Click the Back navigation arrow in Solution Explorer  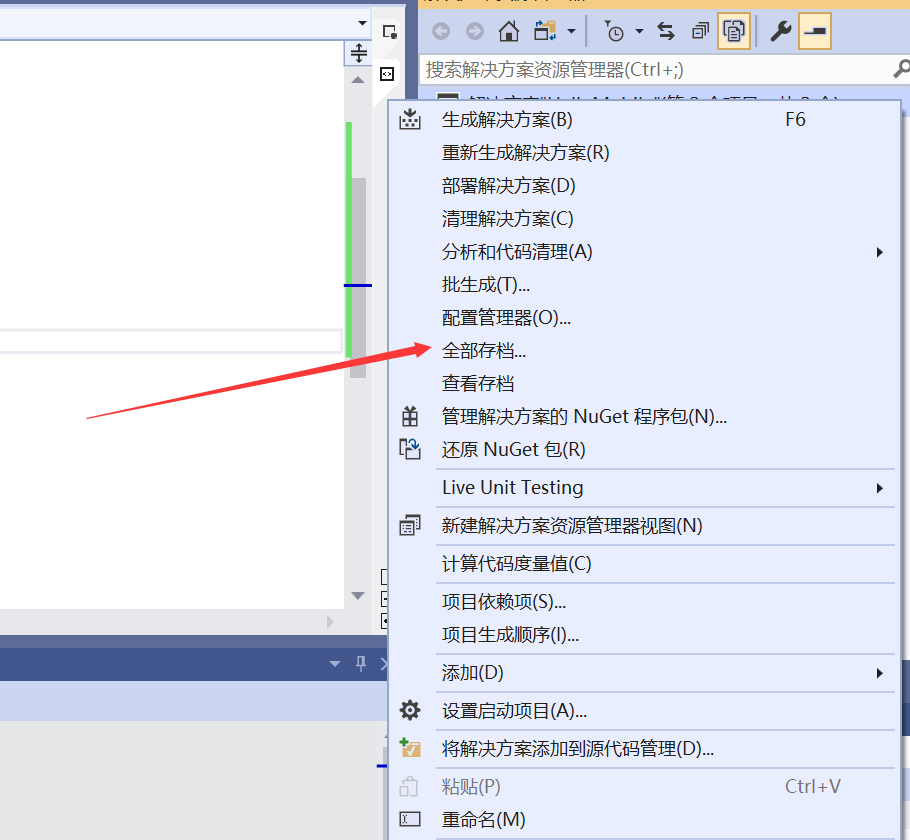point(441,31)
